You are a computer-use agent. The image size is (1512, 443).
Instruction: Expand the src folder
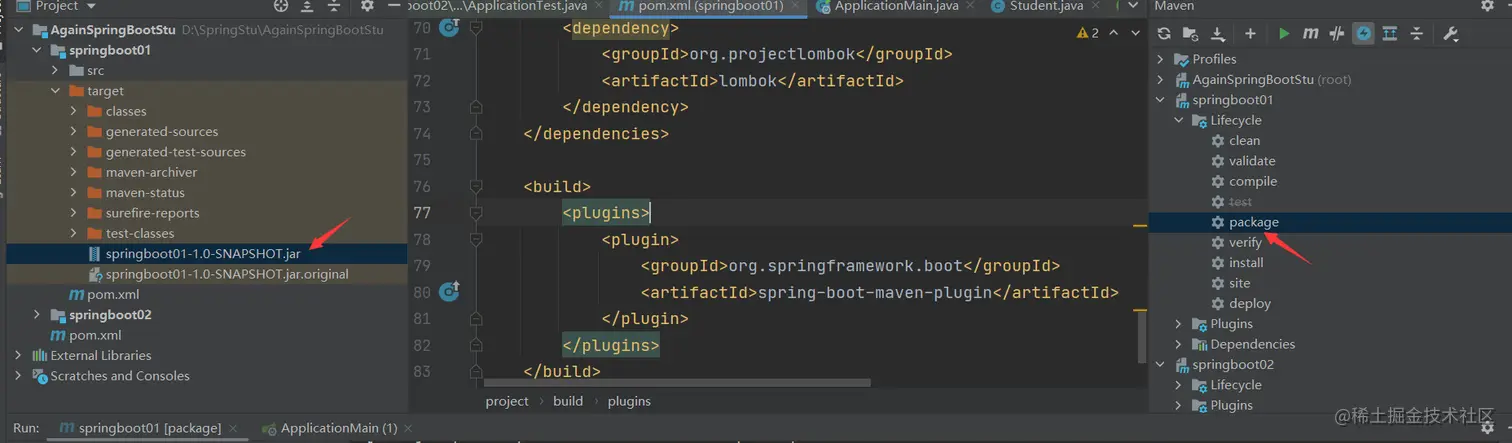tap(56, 71)
